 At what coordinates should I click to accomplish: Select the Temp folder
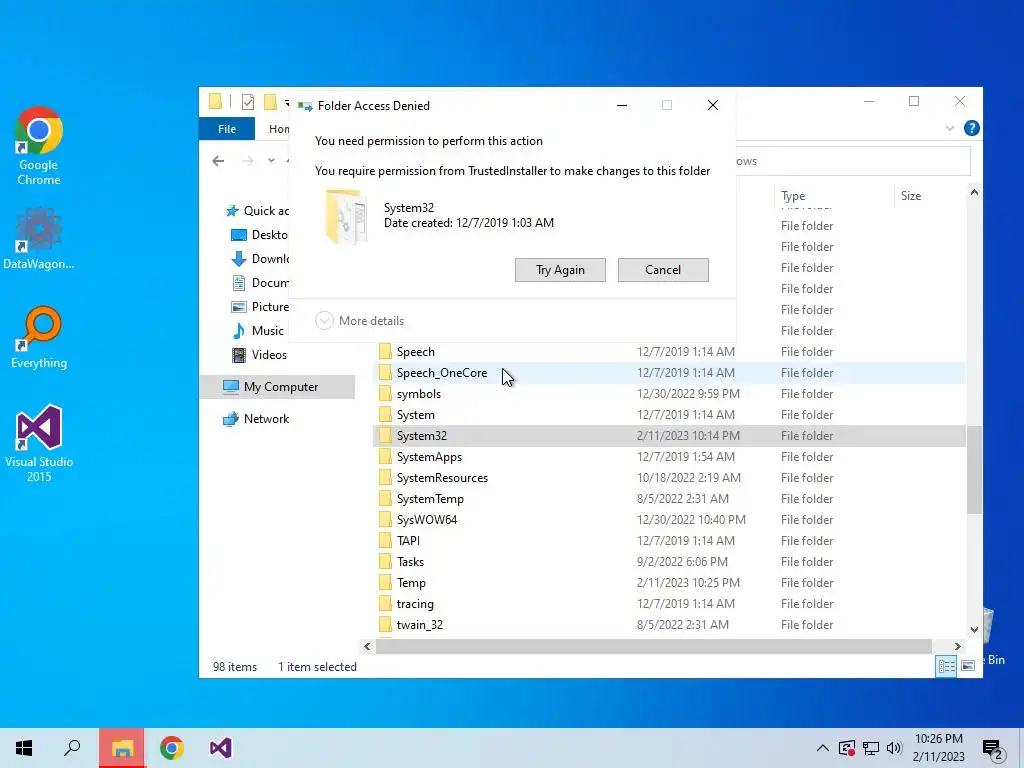669,583
